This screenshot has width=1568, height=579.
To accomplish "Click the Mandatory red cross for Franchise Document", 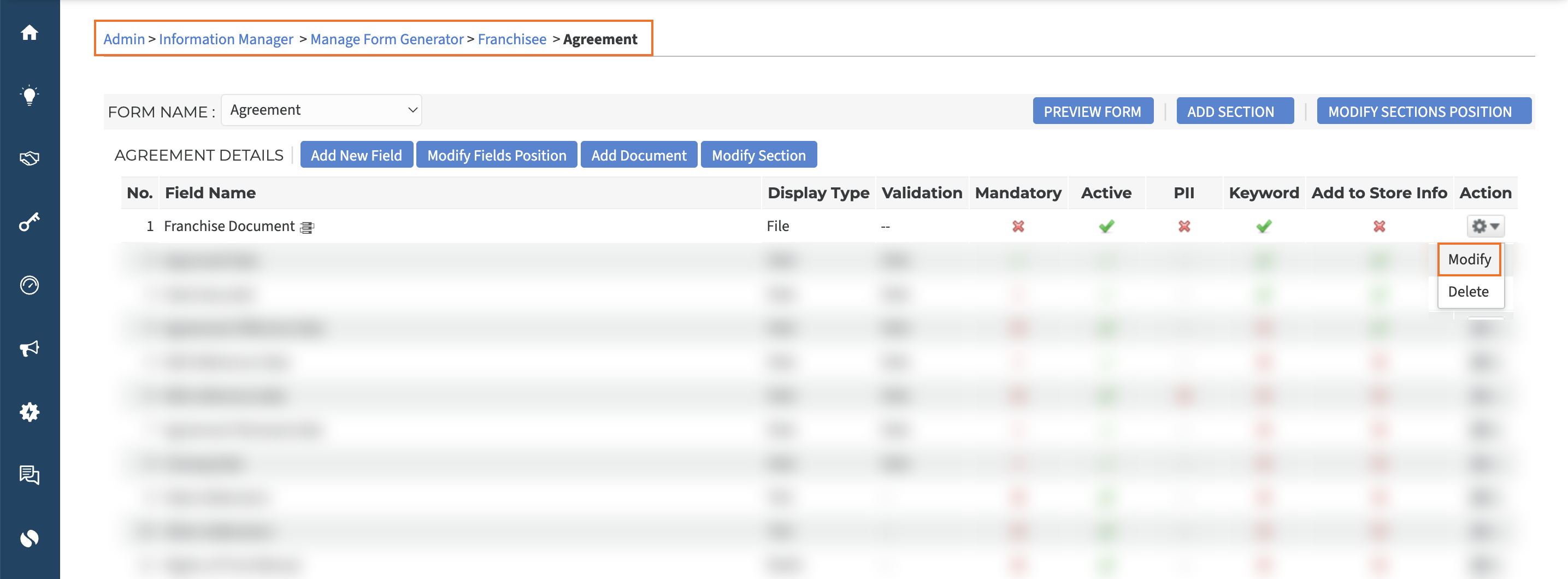I will point(1018,227).
